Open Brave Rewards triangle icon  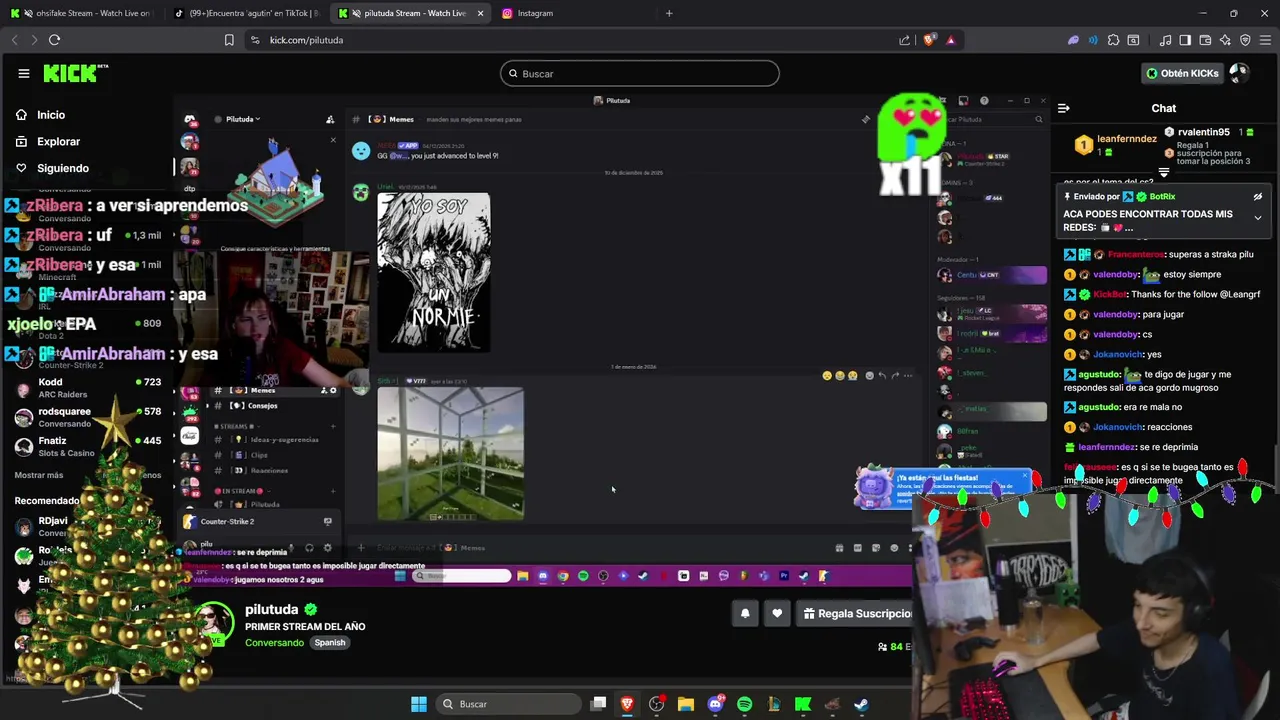pyautogui.click(x=950, y=40)
